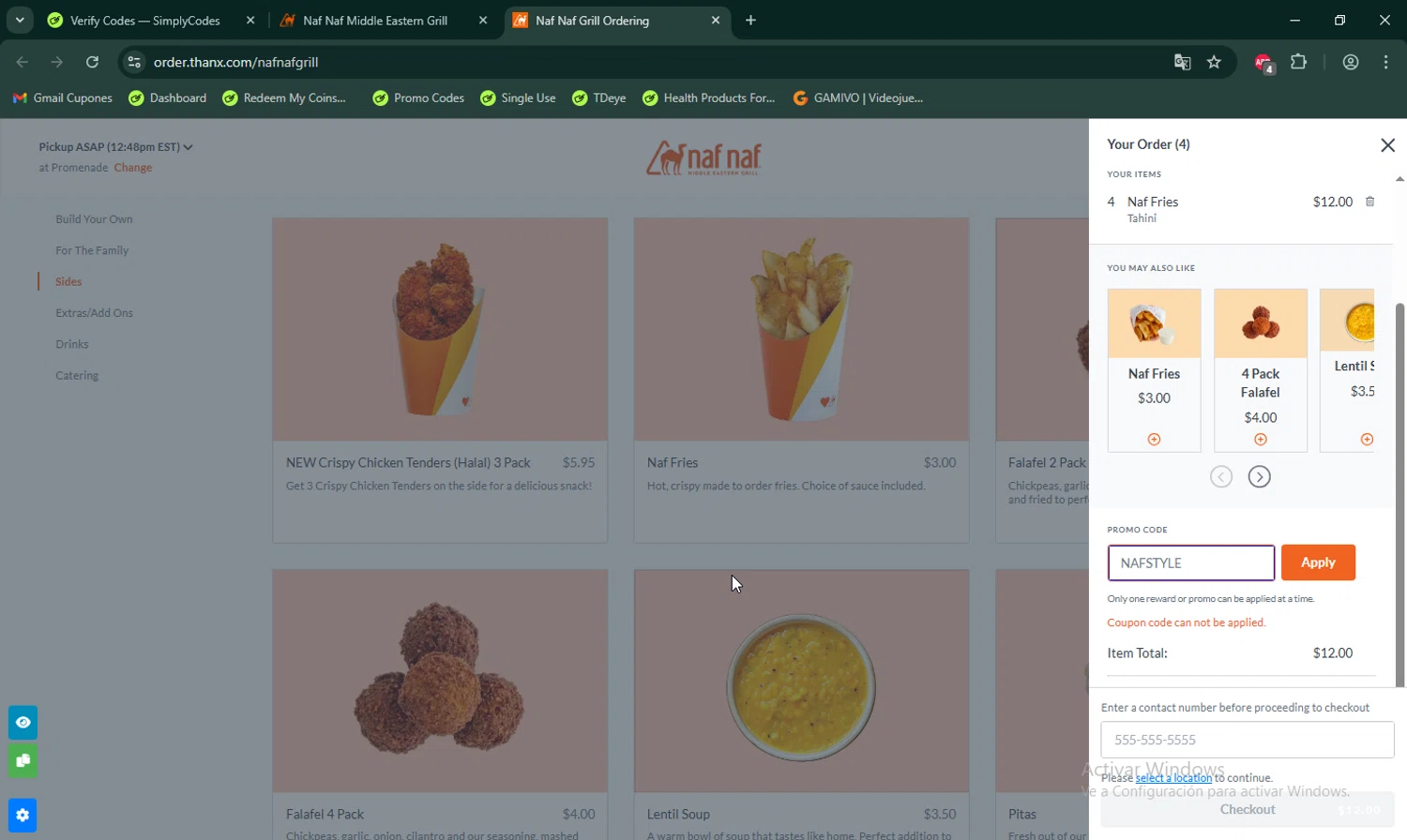The width and height of the screenshot is (1407, 840).
Task: Close the Your Order panel
Action: click(1387, 145)
